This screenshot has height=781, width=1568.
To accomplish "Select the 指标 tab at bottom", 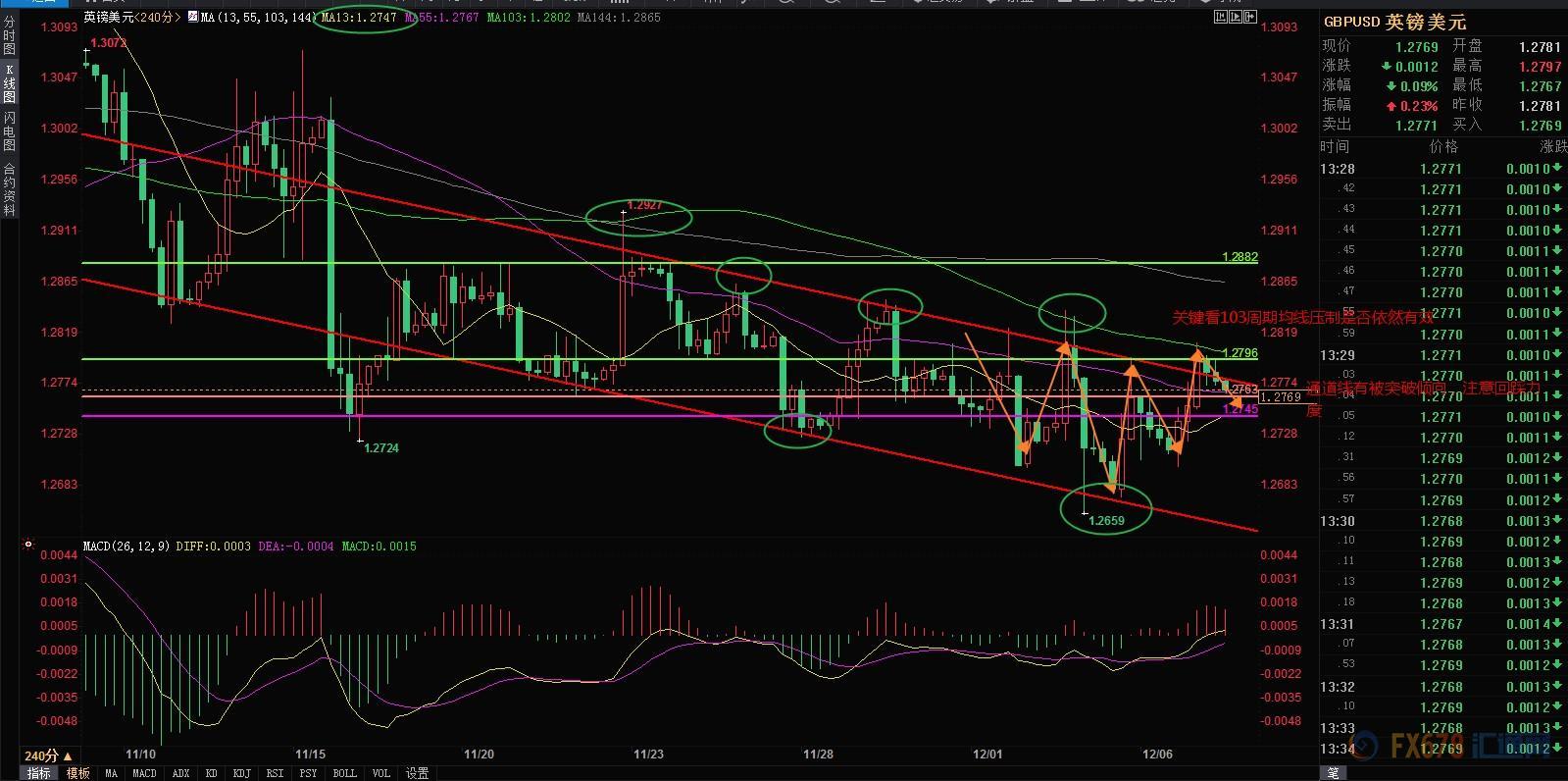I will [39, 773].
